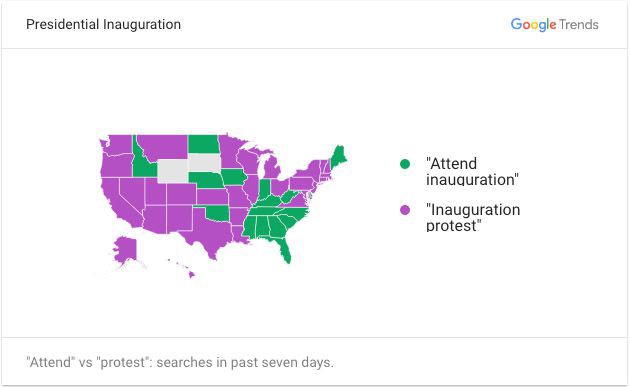Viewport: 630px width, 387px height.
Task: Select green Maine state on map
Action: click(338, 158)
